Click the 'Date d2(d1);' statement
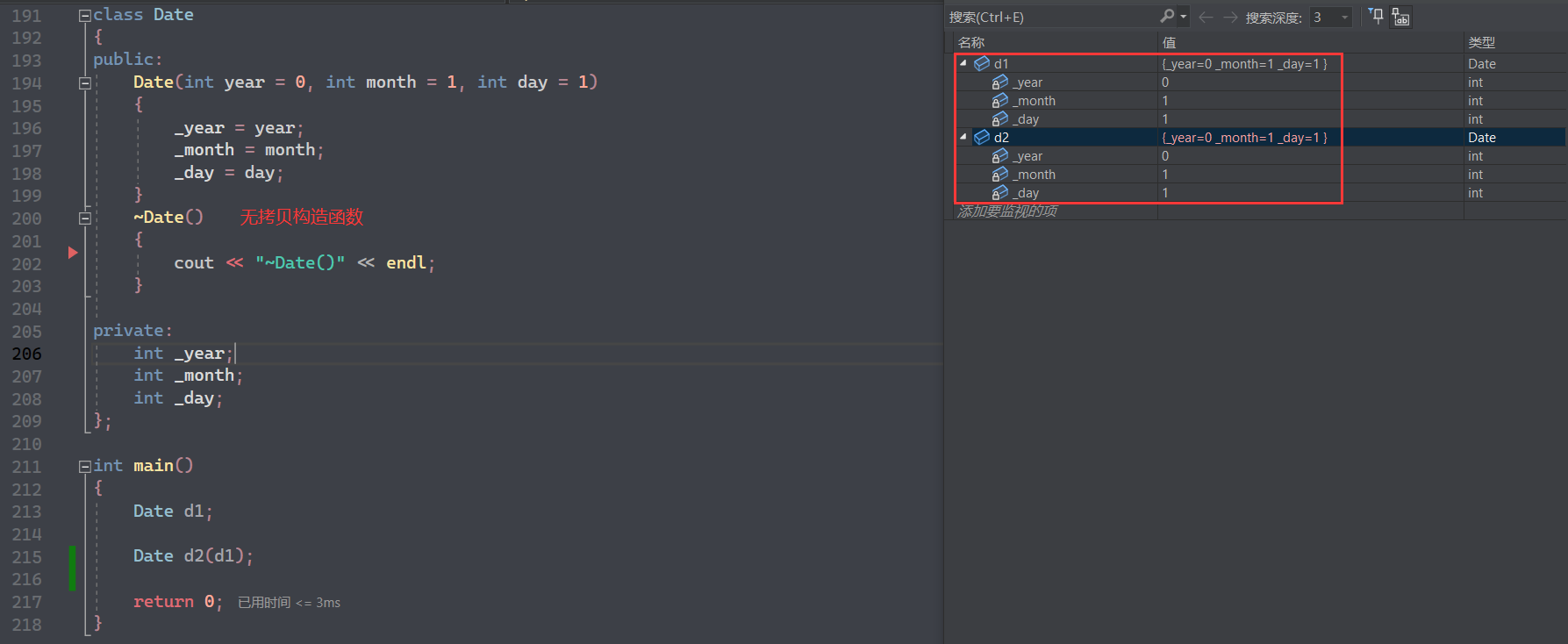Image resolution: width=1568 pixels, height=644 pixels. (x=193, y=556)
